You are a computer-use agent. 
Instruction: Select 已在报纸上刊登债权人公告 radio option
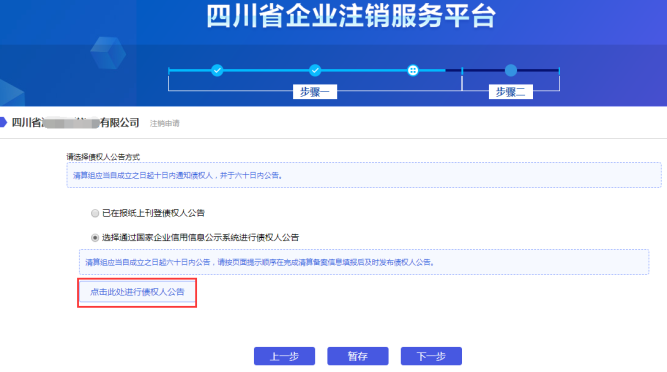coord(95,213)
